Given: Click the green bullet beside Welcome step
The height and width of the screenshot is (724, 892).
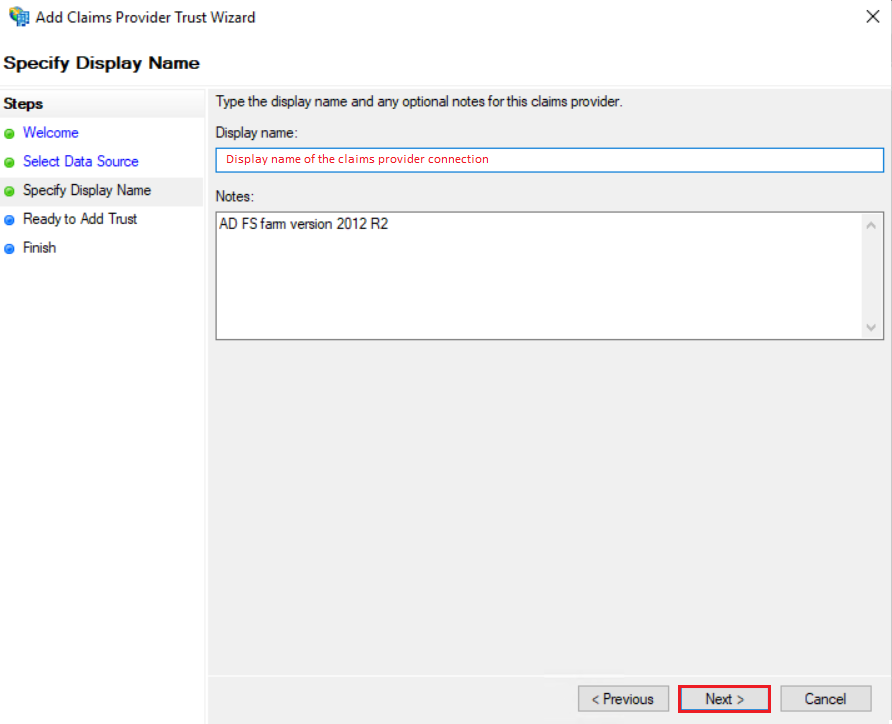Looking at the screenshot, I should coord(9,134).
